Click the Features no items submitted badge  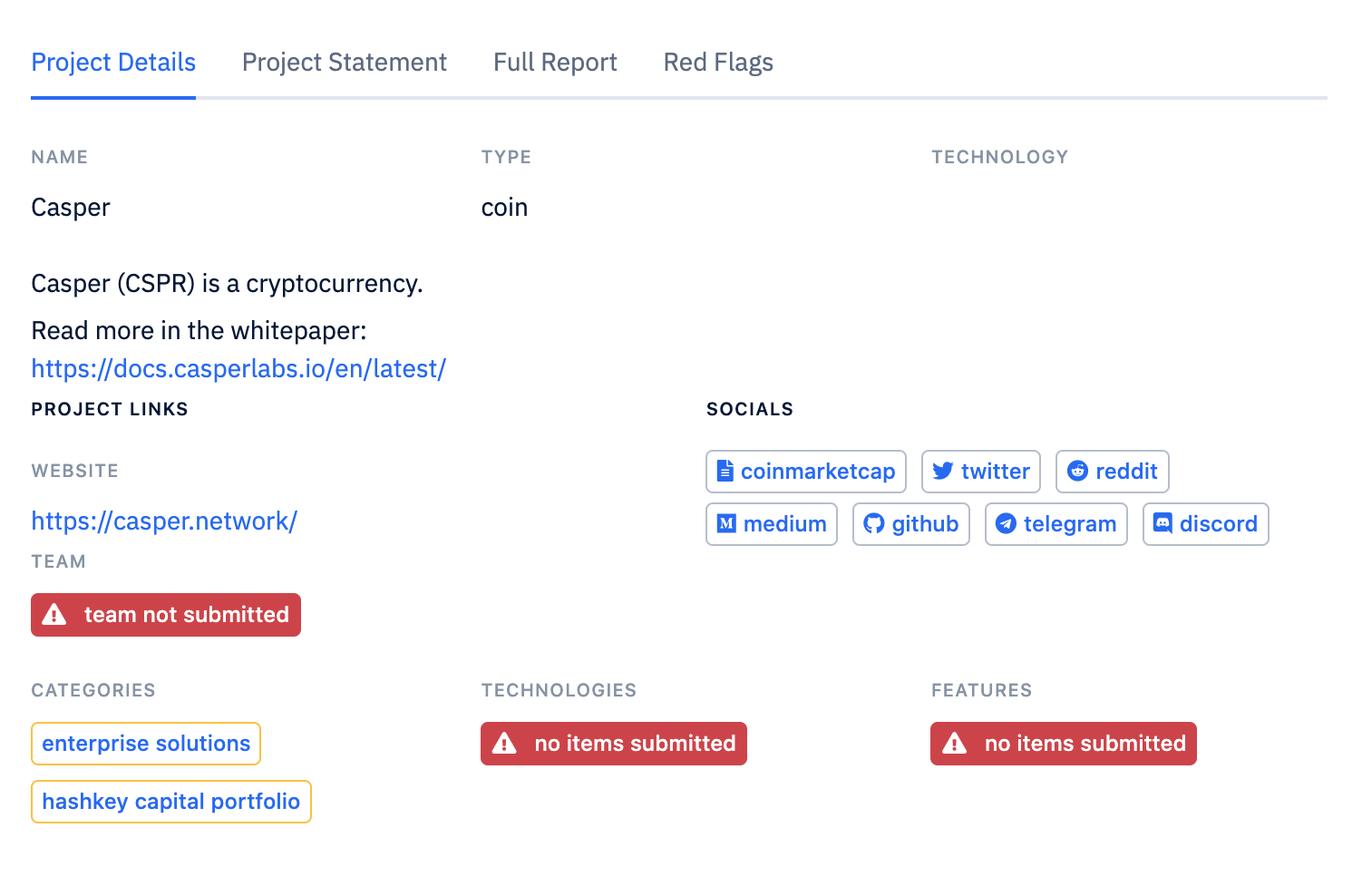pos(1064,744)
